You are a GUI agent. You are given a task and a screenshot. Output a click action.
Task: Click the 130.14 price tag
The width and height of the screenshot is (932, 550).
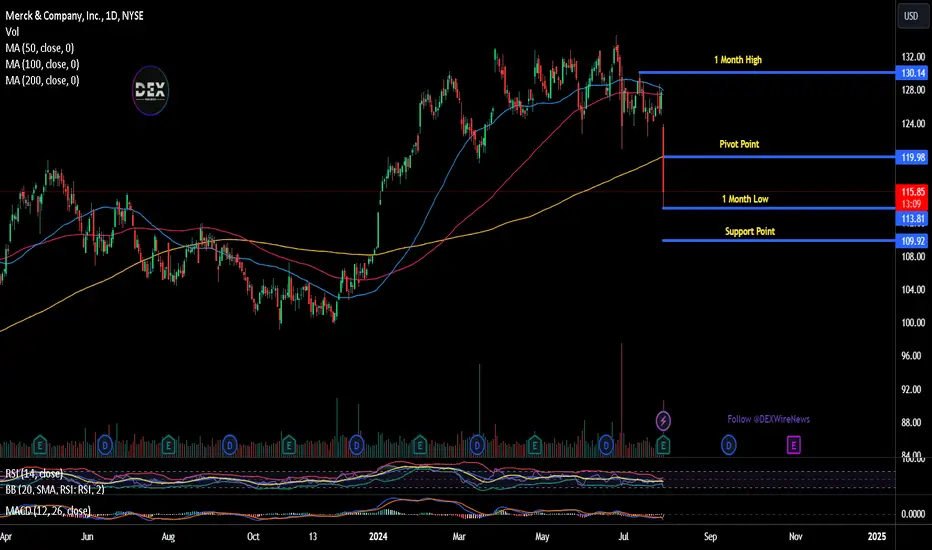(x=913, y=73)
